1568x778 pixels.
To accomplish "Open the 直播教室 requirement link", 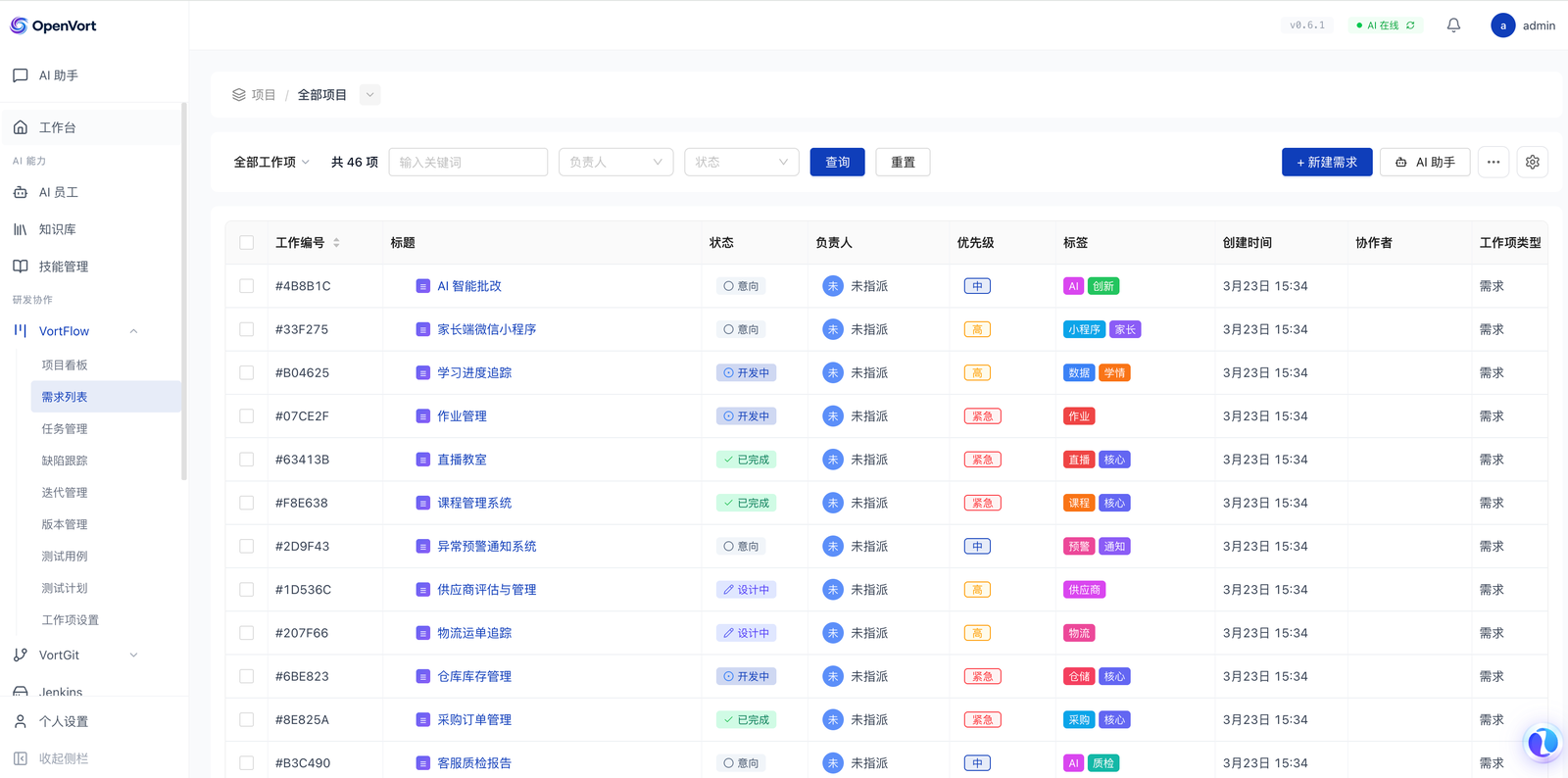I will click(462, 460).
